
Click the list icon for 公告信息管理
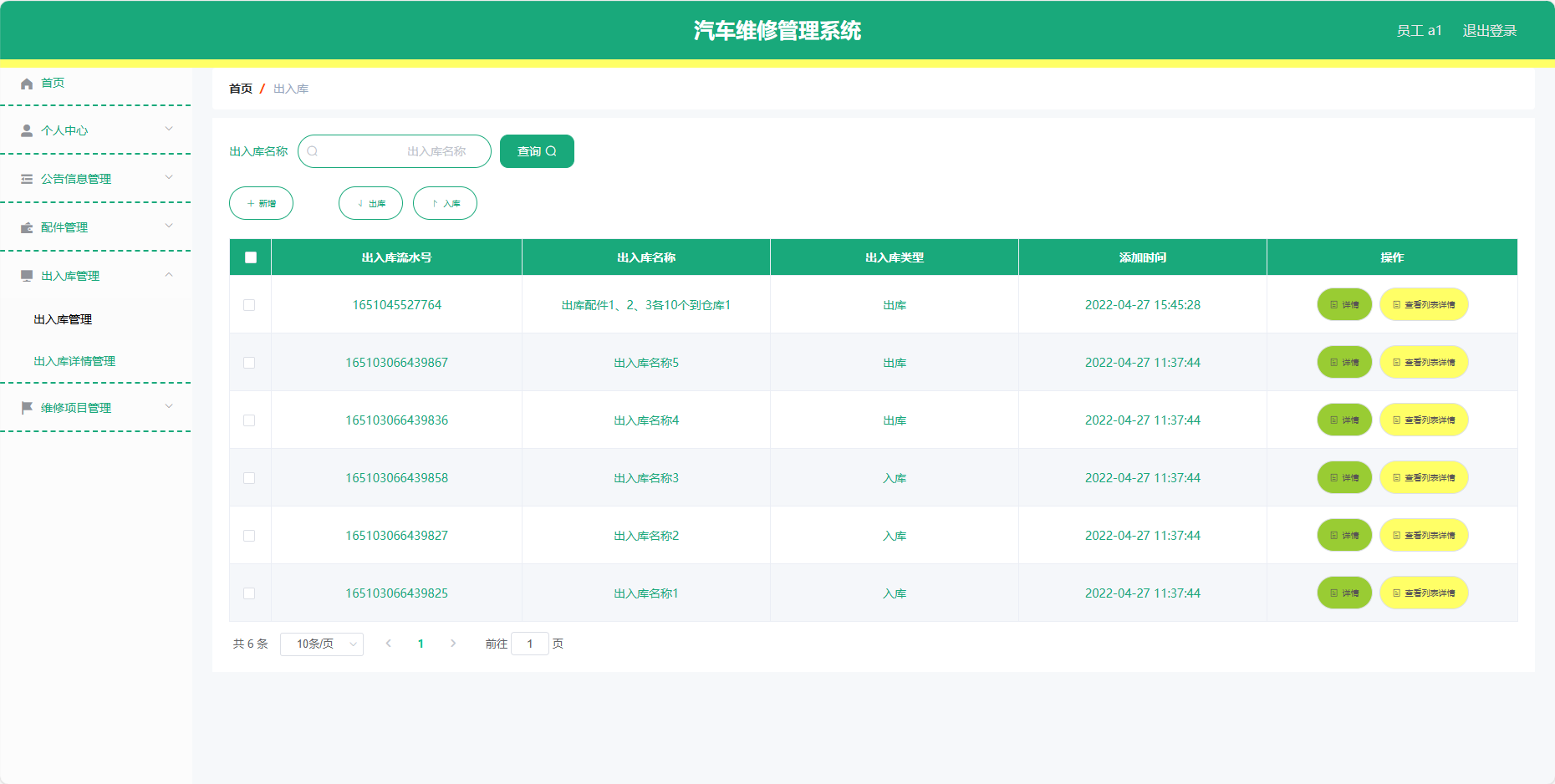27,179
